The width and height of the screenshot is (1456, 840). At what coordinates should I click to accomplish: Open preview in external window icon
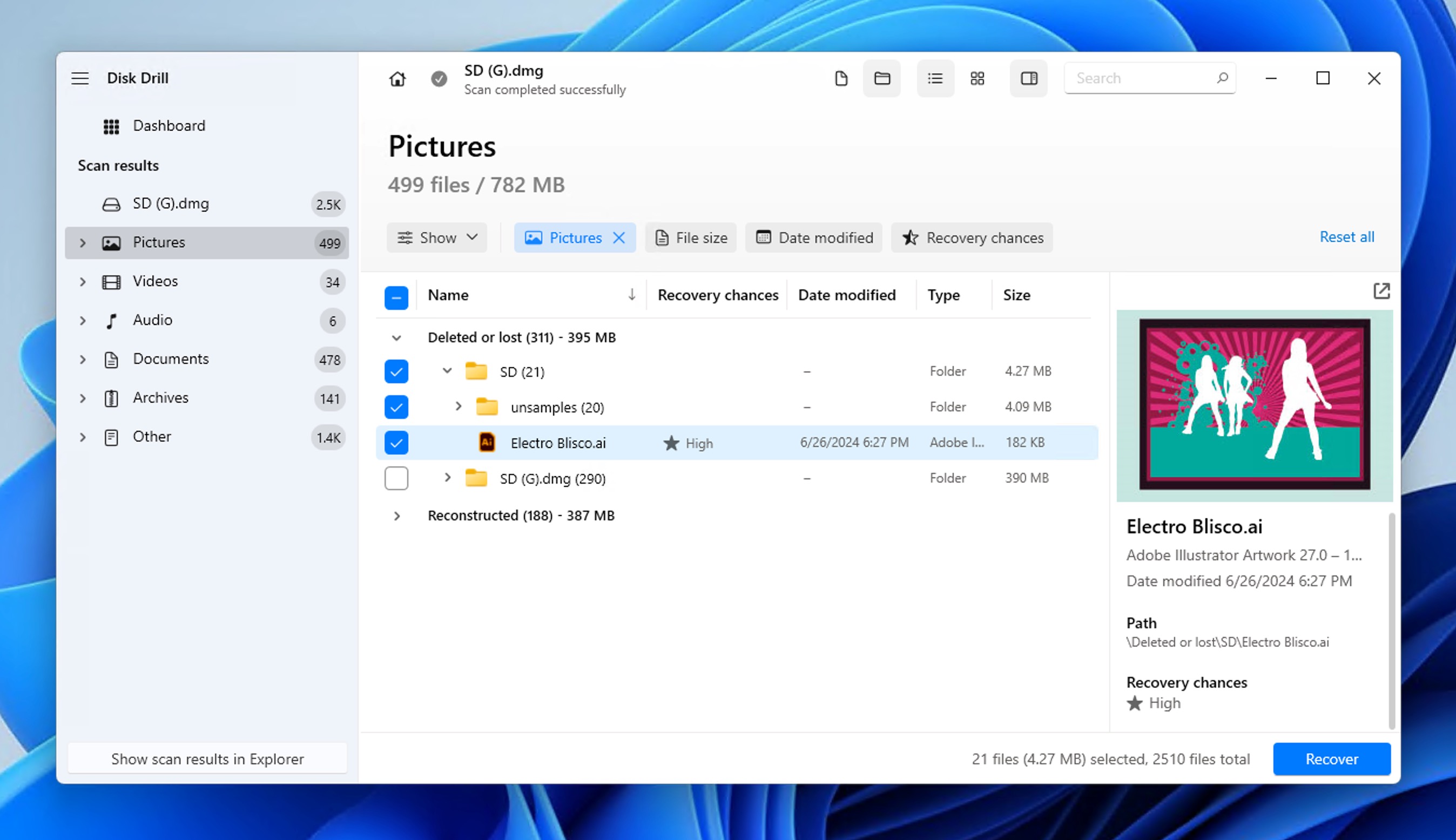click(1381, 291)
